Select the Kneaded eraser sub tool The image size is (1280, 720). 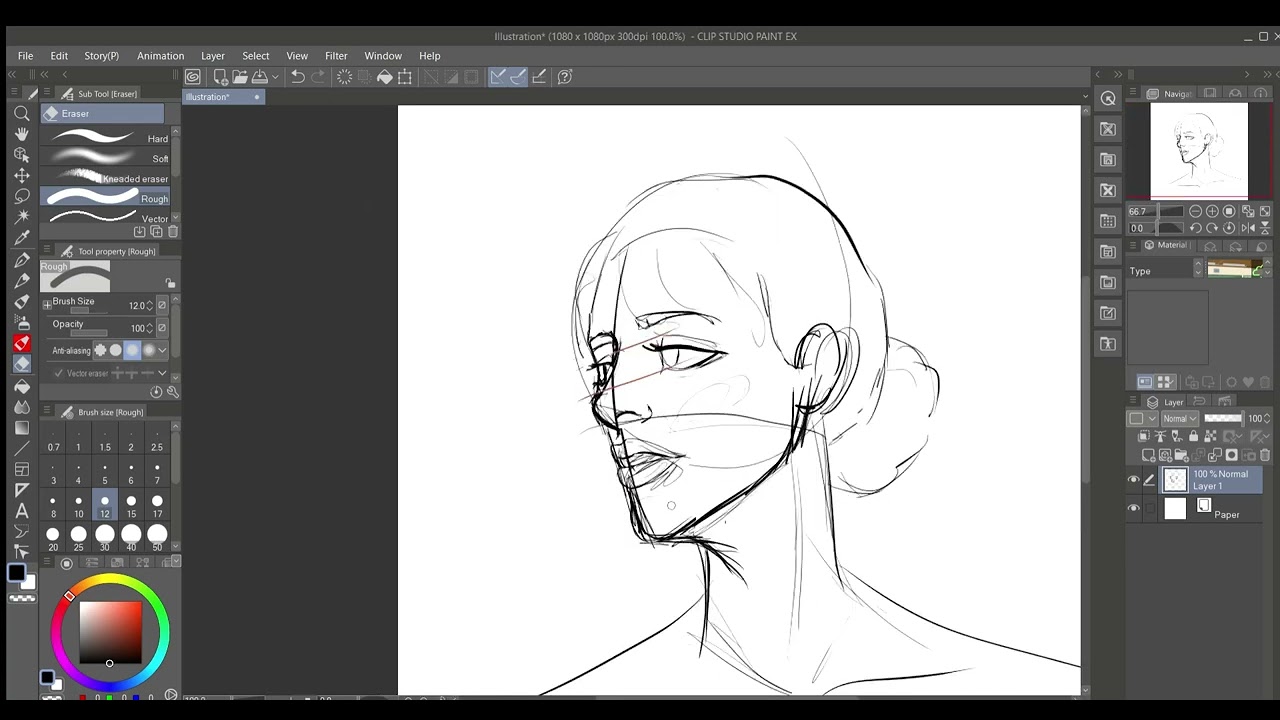click(x=105, y=178)
